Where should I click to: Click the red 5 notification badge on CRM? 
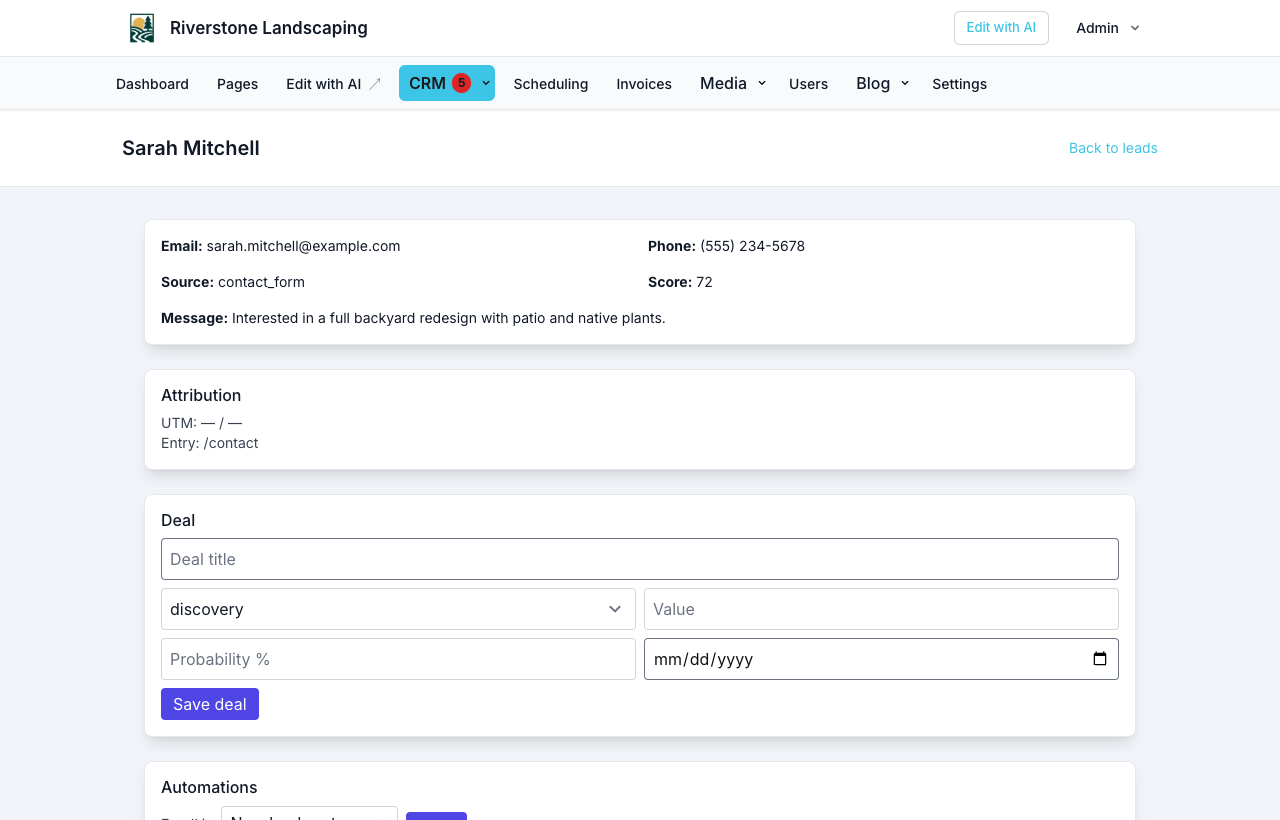pos(461,83)
